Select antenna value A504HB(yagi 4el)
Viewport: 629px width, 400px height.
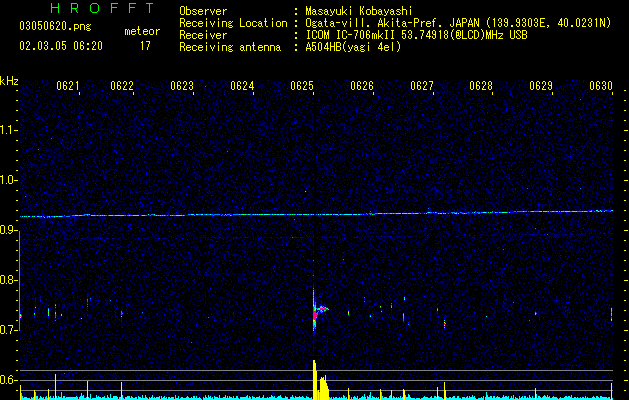[x=353, y=47]
